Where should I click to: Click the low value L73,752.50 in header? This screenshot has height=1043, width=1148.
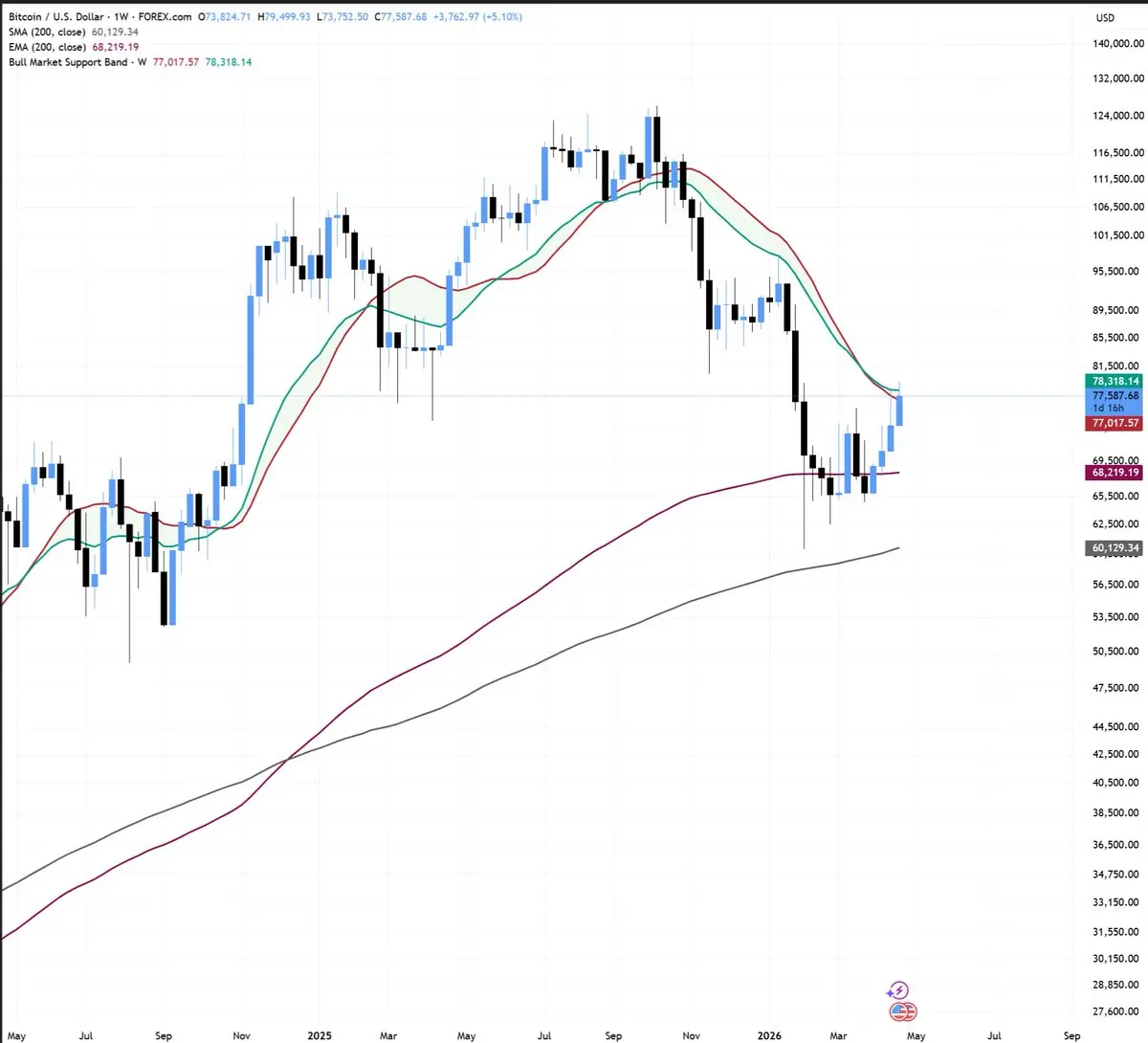click(342, 17)
